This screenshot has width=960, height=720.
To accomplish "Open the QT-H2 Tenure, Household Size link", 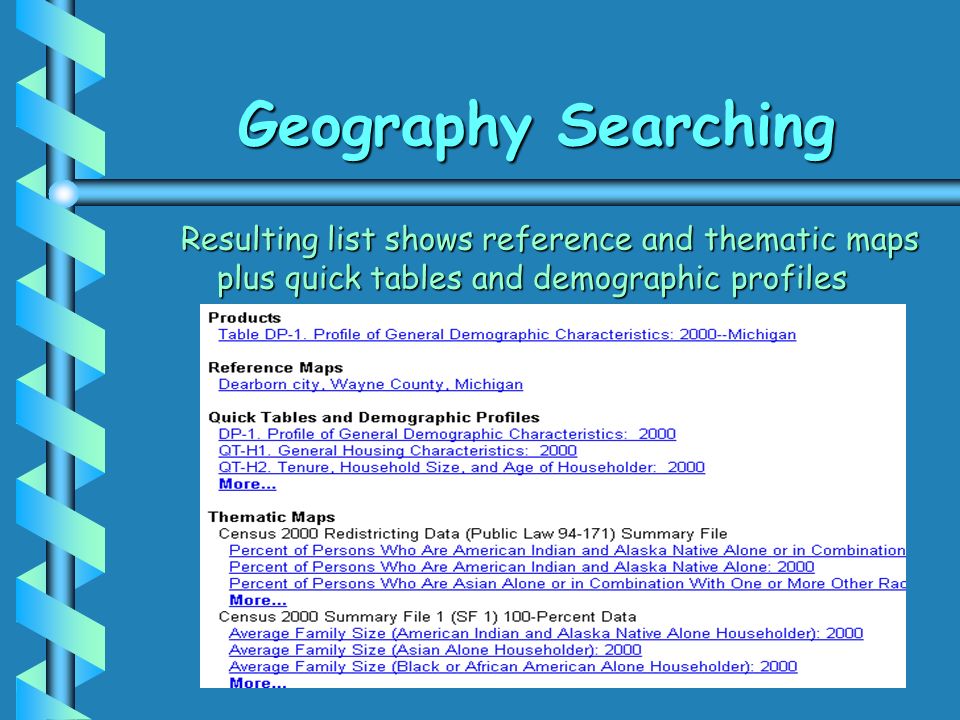I will coord(462,467).
